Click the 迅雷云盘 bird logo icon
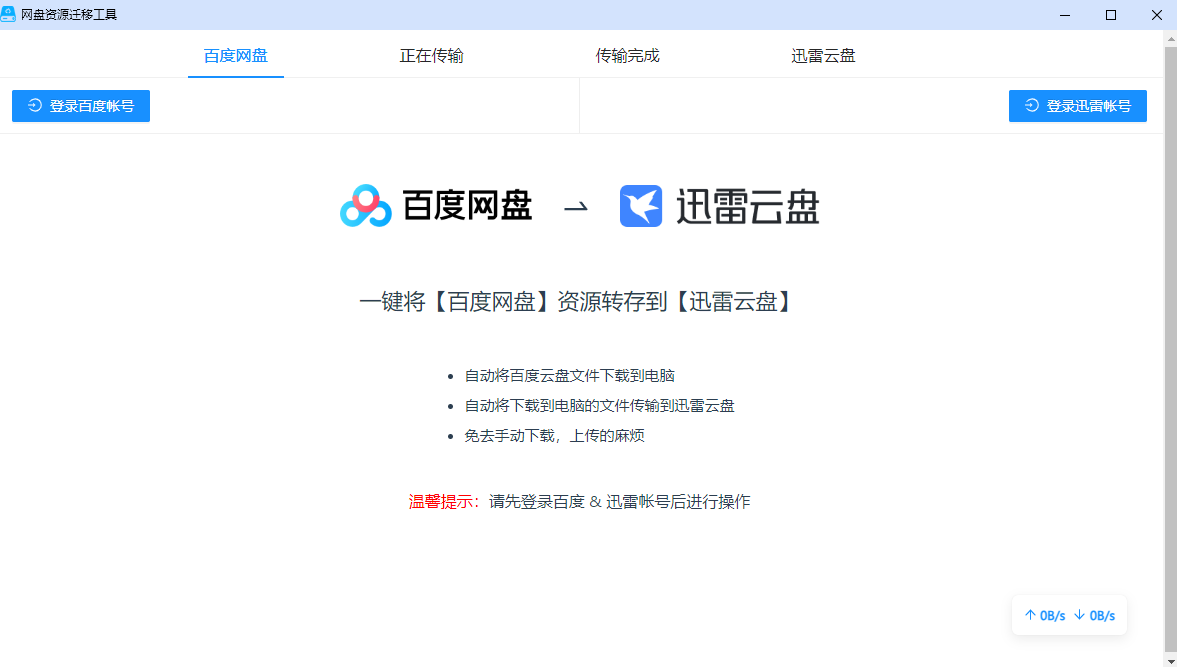The width and height of the screenshot is (1177, 667). tap(642, 204)
